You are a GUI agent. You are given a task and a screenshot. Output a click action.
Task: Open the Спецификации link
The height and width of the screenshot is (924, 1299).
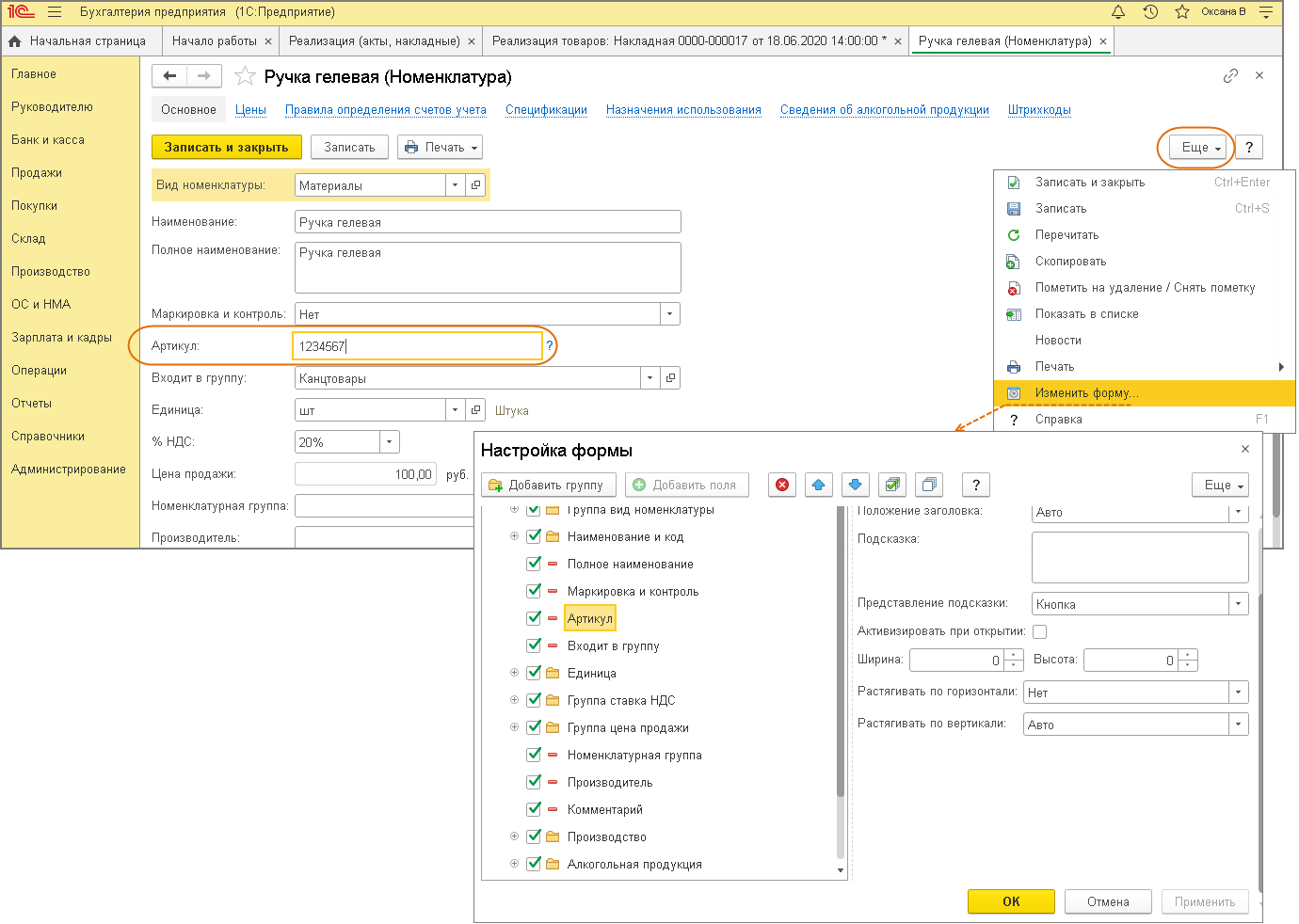(x=546, y=110)
